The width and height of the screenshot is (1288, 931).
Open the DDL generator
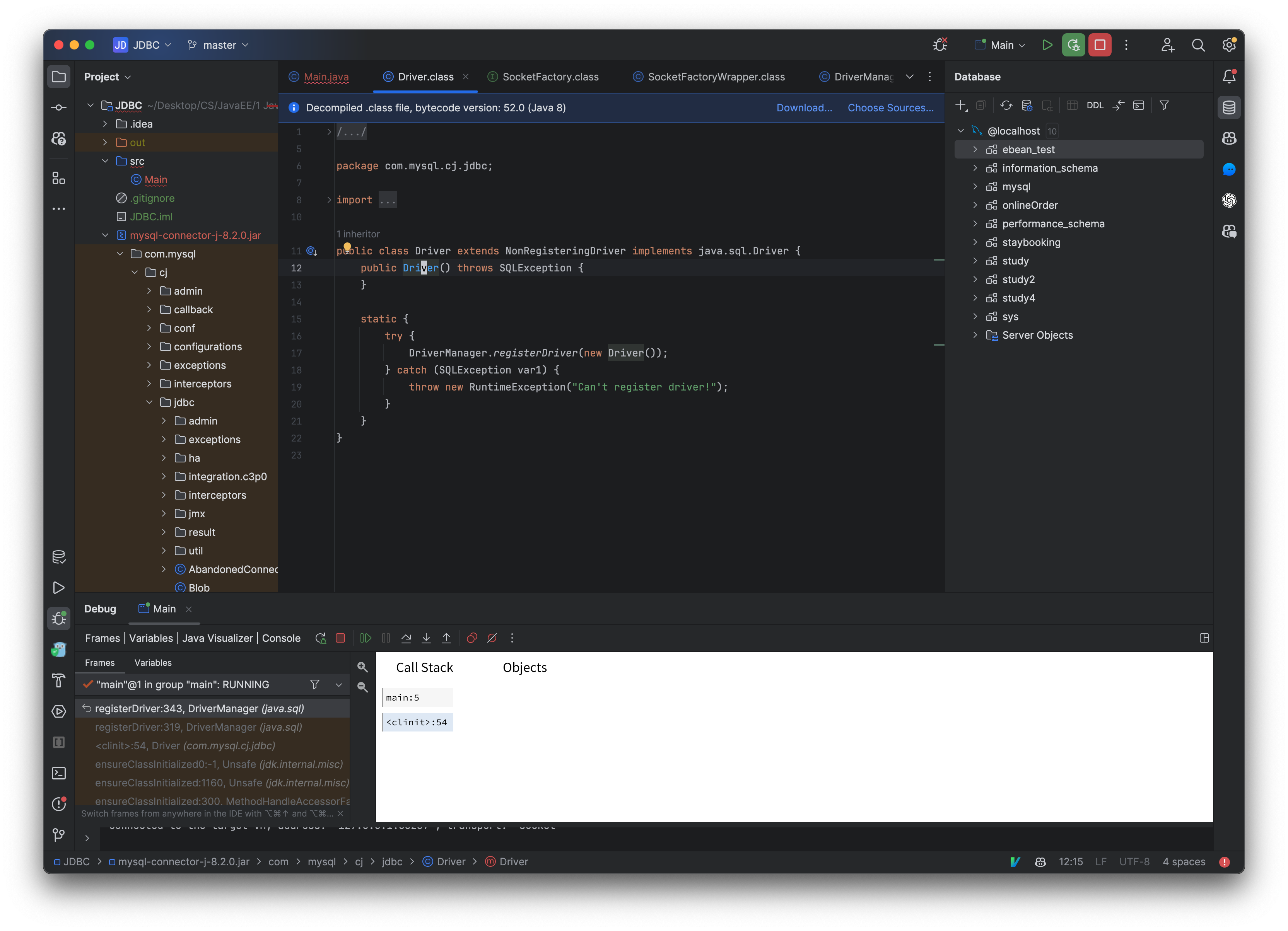click(1095, 106)
